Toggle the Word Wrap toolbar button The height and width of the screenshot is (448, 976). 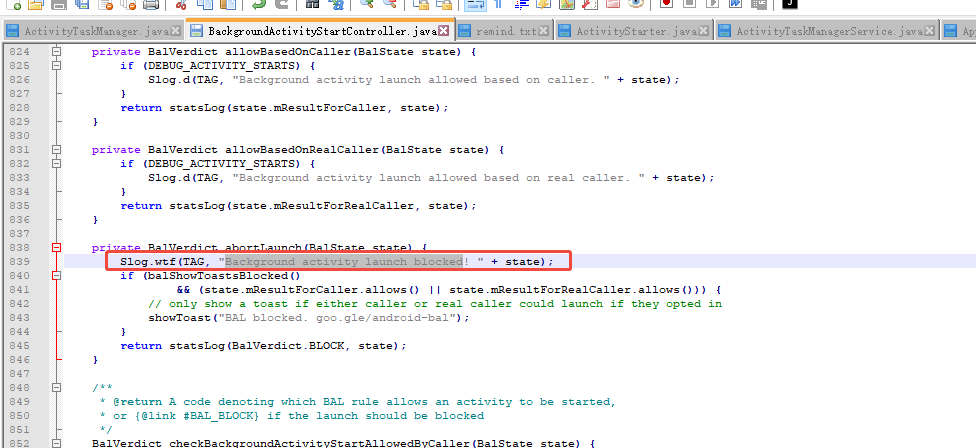point(476,5)
